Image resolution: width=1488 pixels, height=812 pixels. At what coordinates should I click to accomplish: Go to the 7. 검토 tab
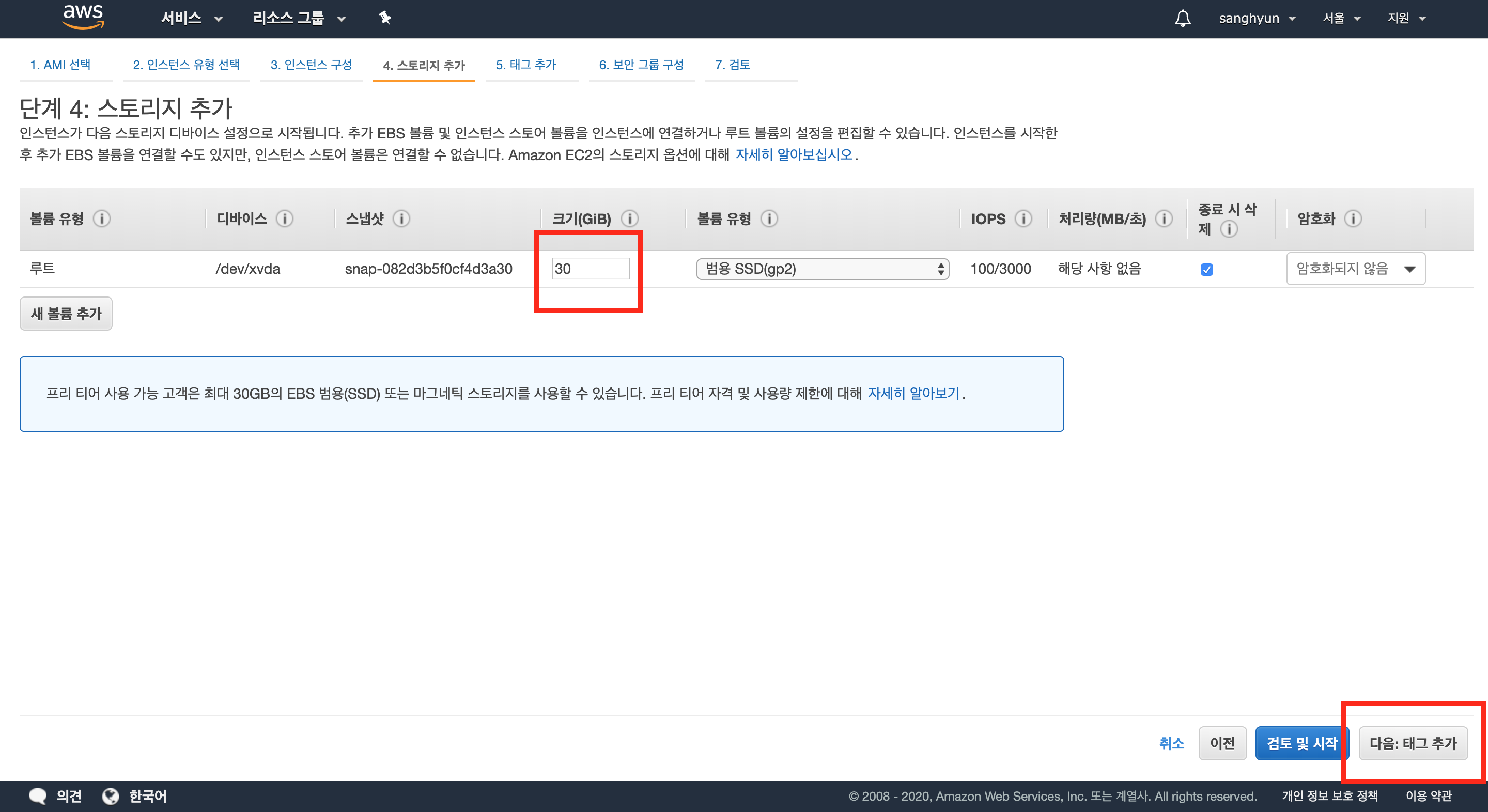[x=733, y=65]
